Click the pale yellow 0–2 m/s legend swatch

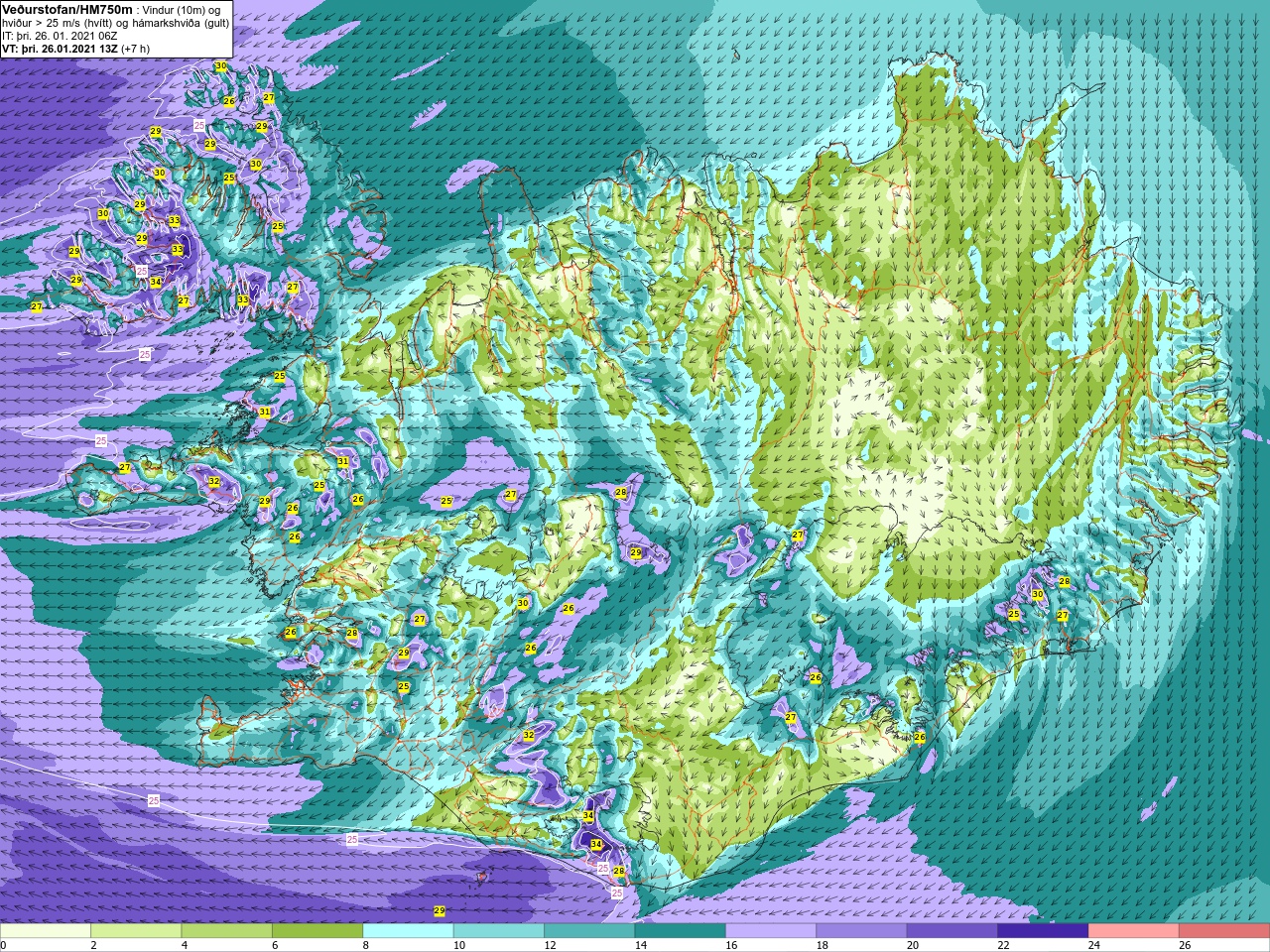46,931
